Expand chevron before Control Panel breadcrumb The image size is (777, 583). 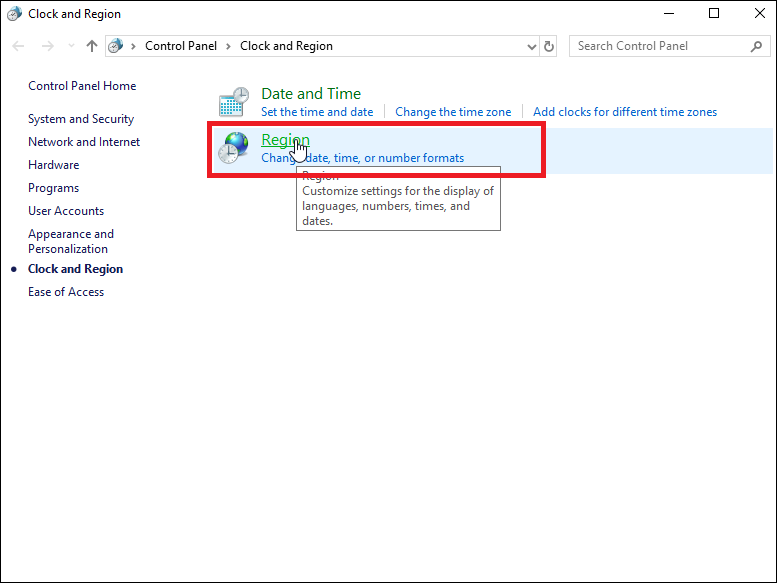pos(133,47)
